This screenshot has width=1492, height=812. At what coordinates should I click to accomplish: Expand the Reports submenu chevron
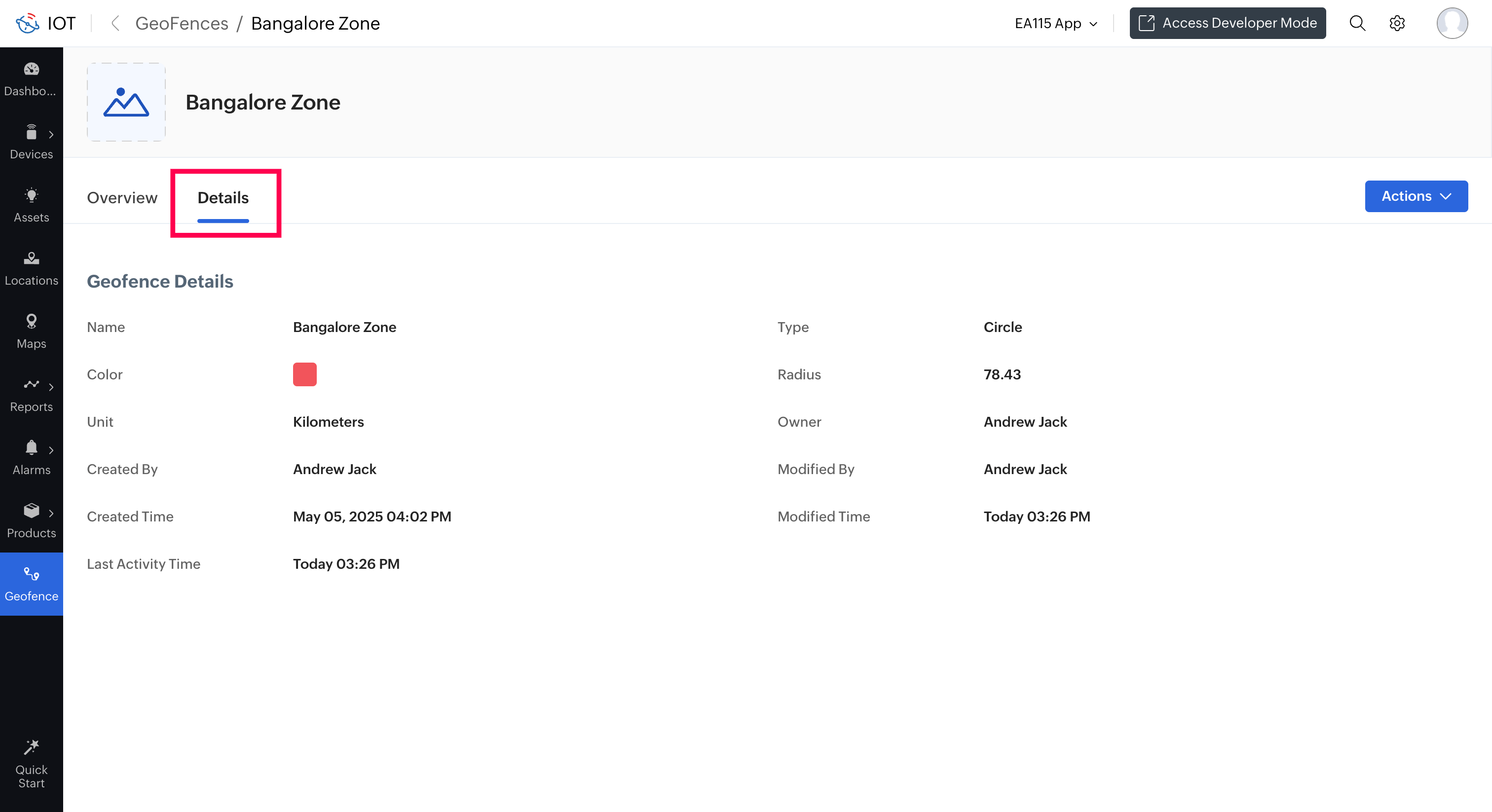pyautogui.click(x=51, y=387)
